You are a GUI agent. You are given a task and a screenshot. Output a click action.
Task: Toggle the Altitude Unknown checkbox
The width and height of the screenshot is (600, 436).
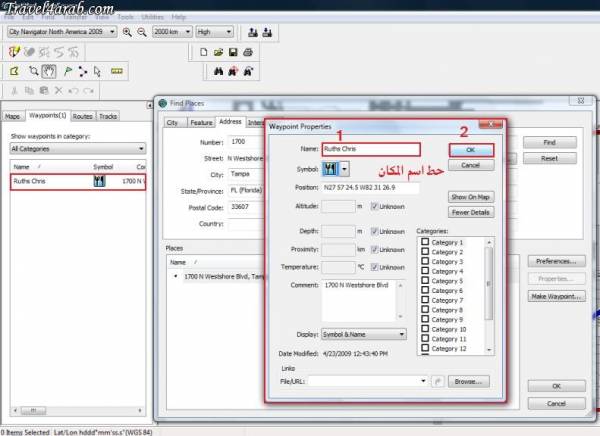(374, 207)
